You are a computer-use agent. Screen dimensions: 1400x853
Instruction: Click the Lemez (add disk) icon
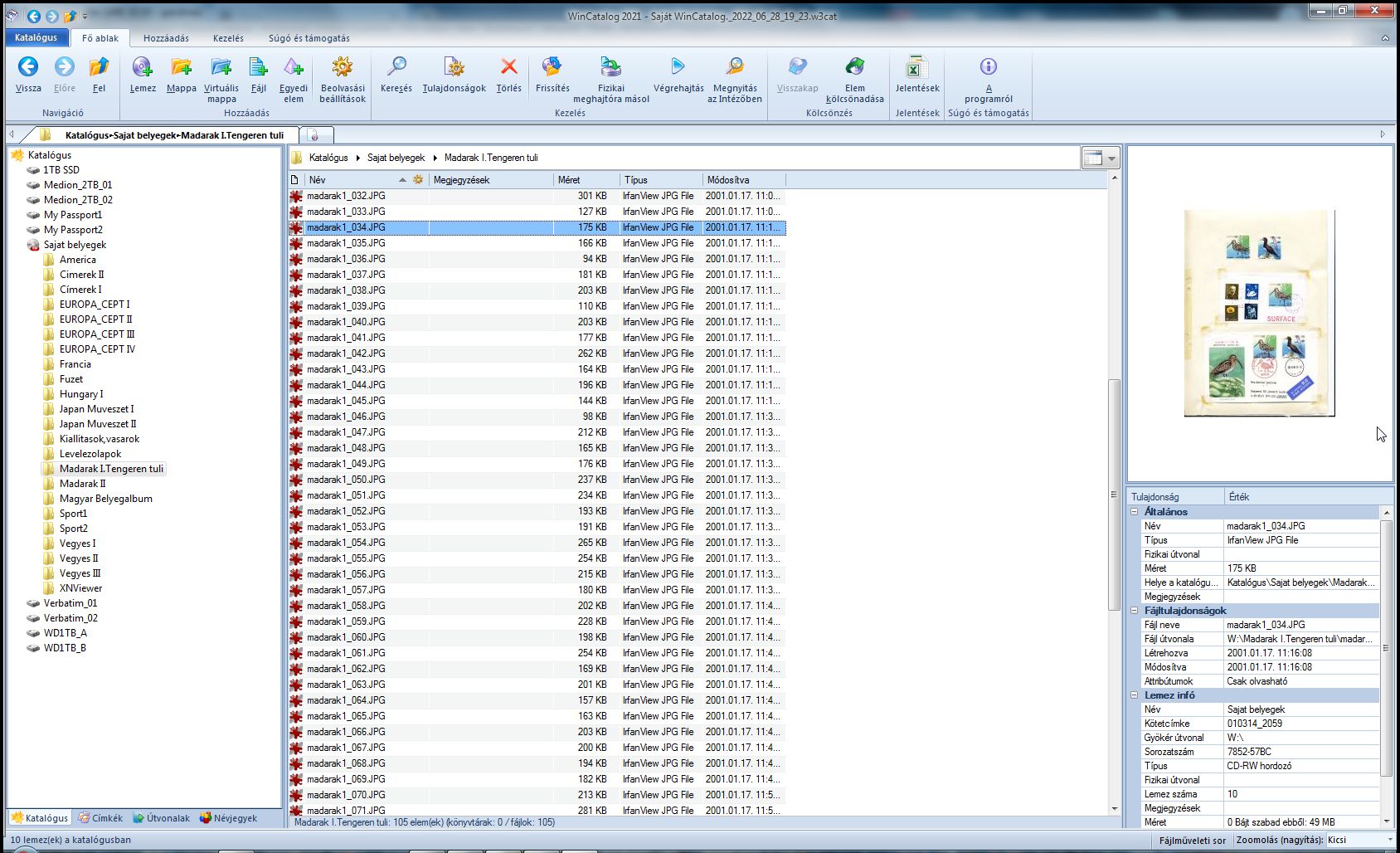coord(142,67)
